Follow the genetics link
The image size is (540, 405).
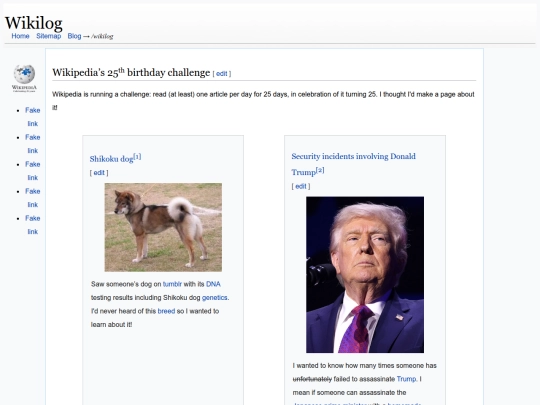click(215, 298)
